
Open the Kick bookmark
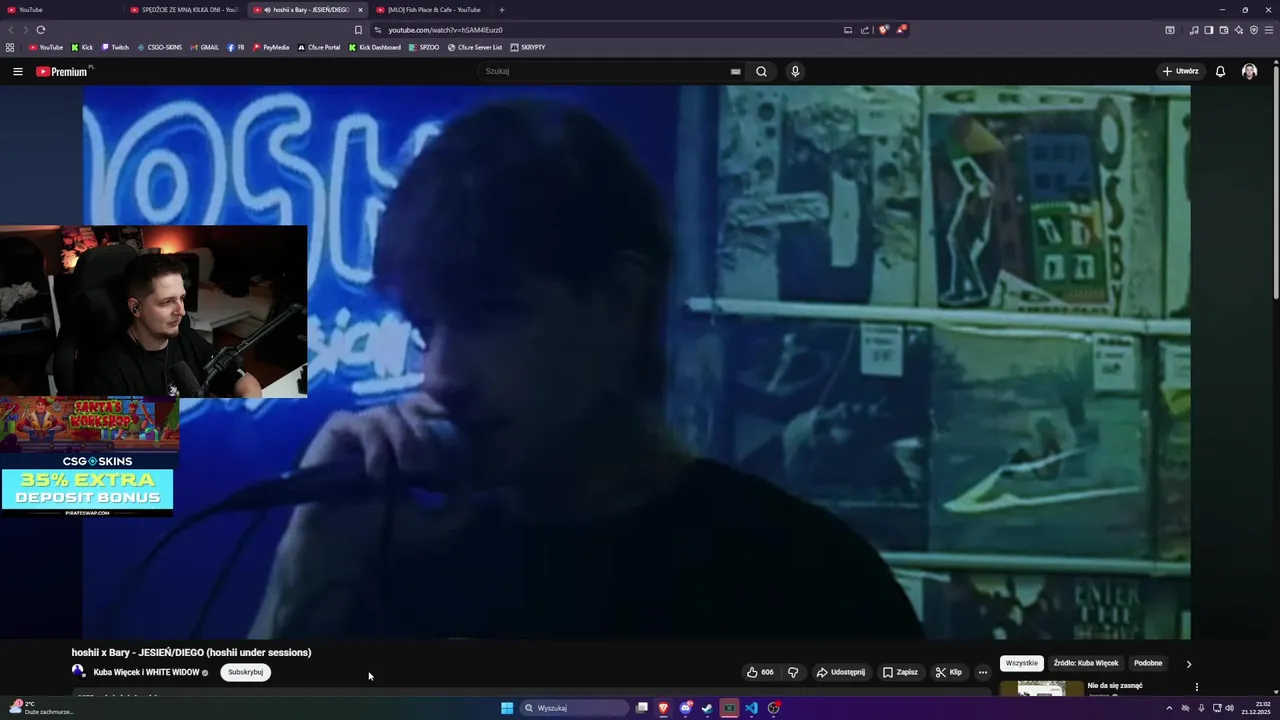[82, 47]
